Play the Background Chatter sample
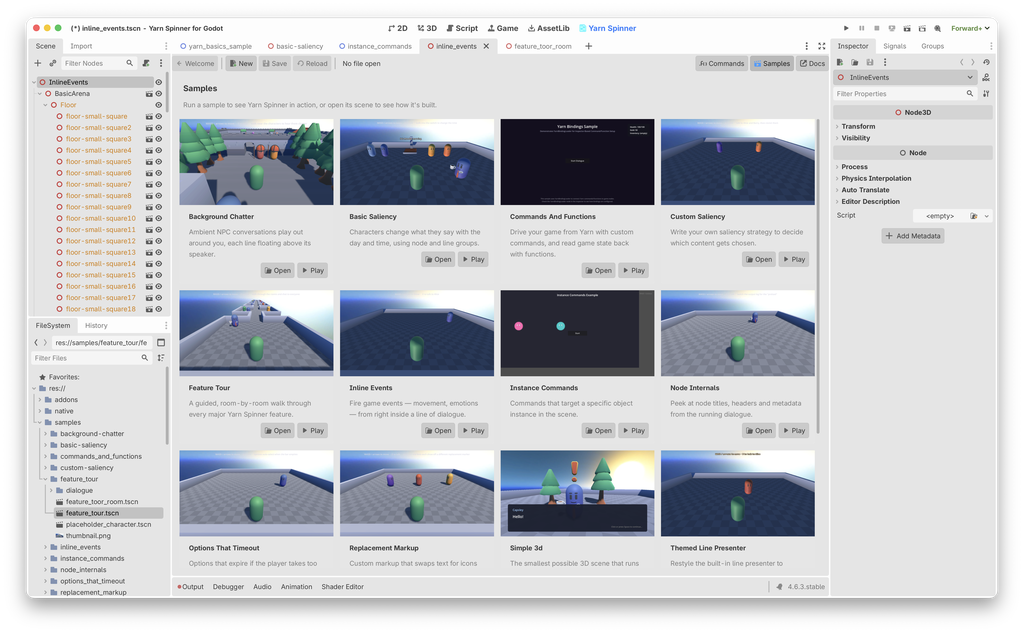 click(x=312, y=270)
